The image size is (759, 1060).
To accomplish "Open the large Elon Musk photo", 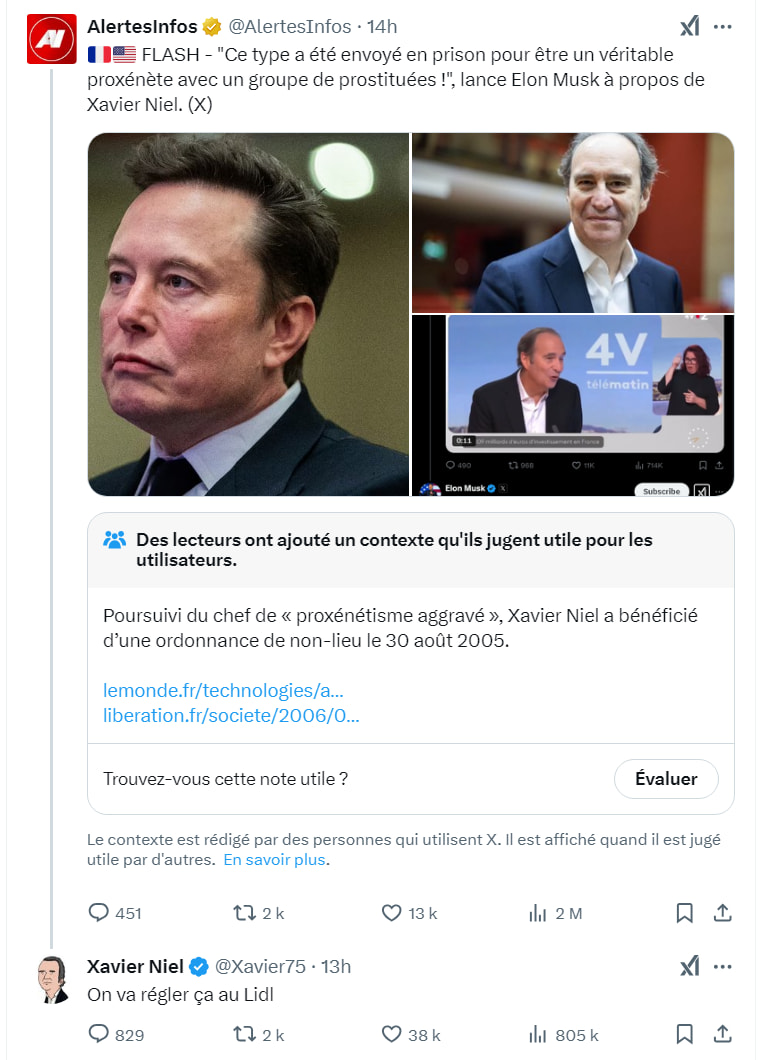I will pos(248,314).
